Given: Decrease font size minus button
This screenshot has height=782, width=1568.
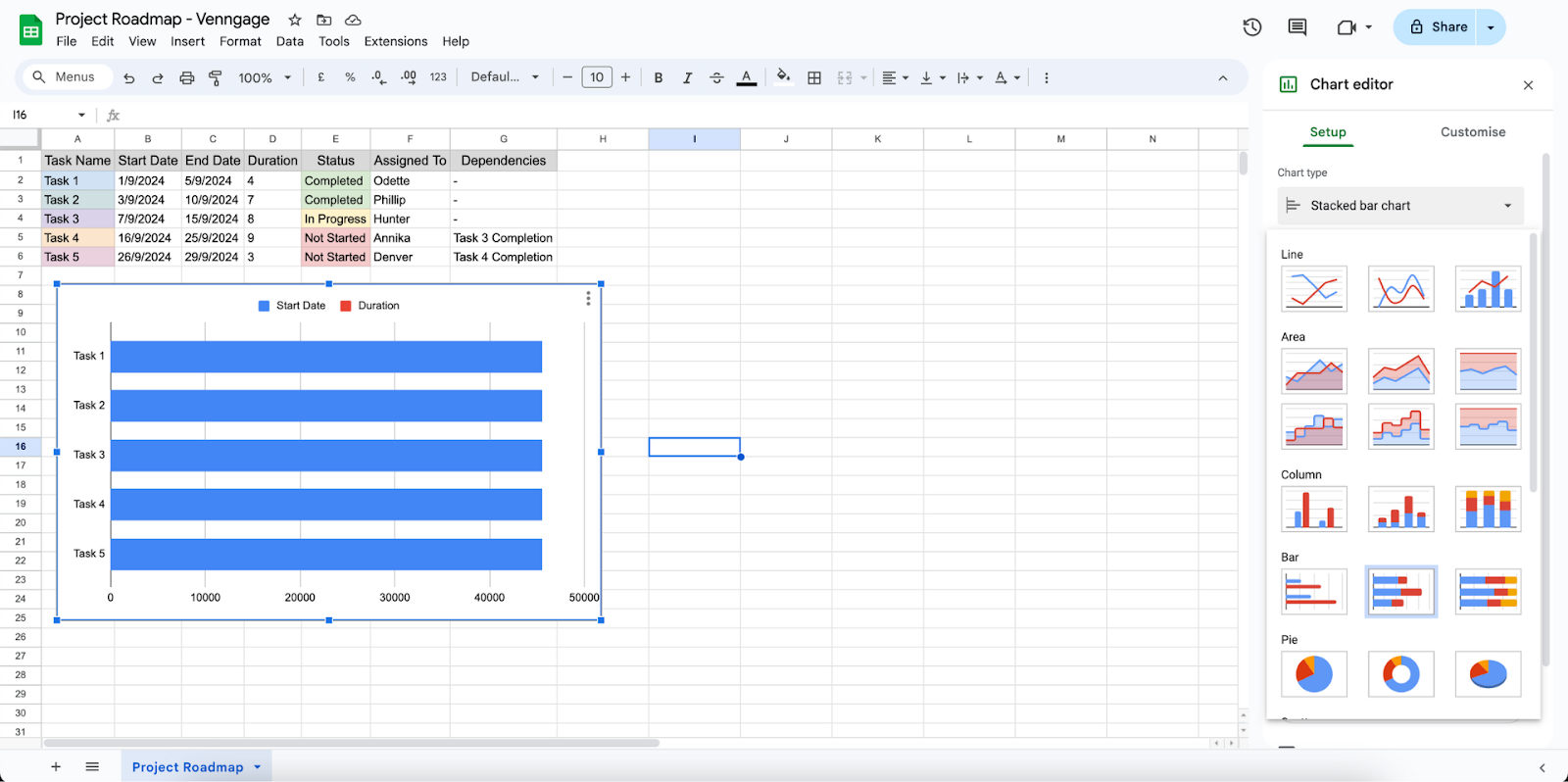Looking at the screenshot, I should tap(566, 77).
